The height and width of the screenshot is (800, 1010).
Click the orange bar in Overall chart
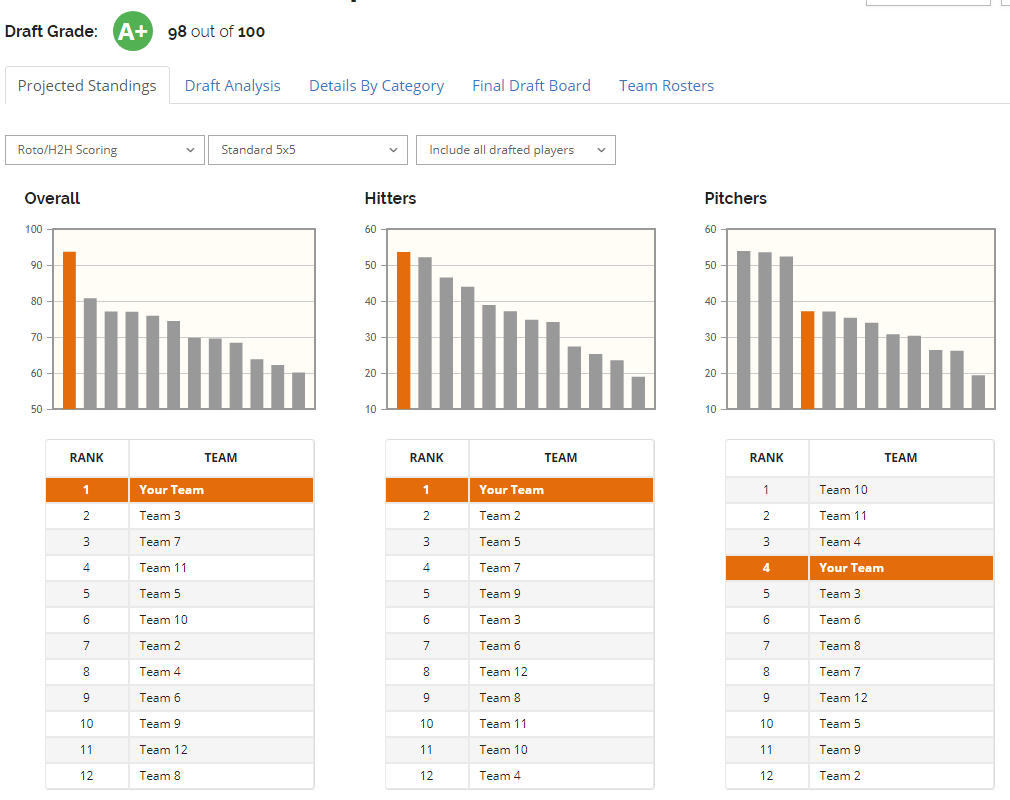[69, 330]
